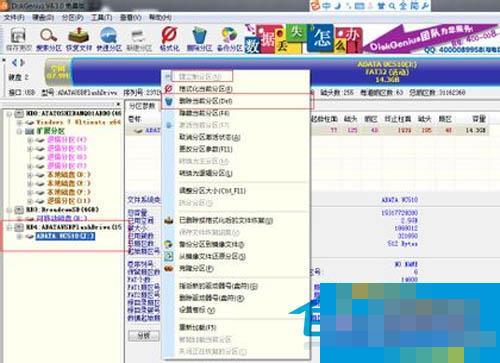
Task: Choose Hide Current Partition (F4)
Action: (204, 113)
